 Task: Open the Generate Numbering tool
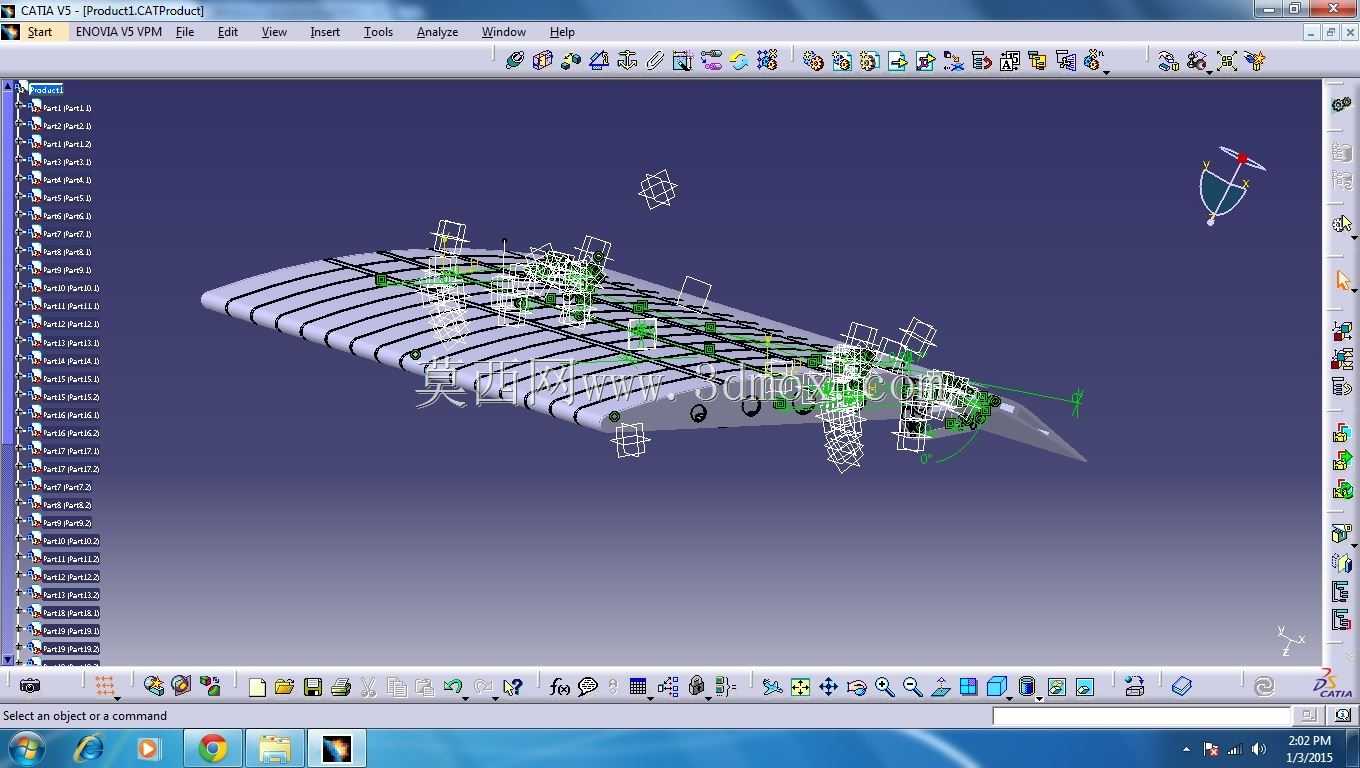[1009, 61]
